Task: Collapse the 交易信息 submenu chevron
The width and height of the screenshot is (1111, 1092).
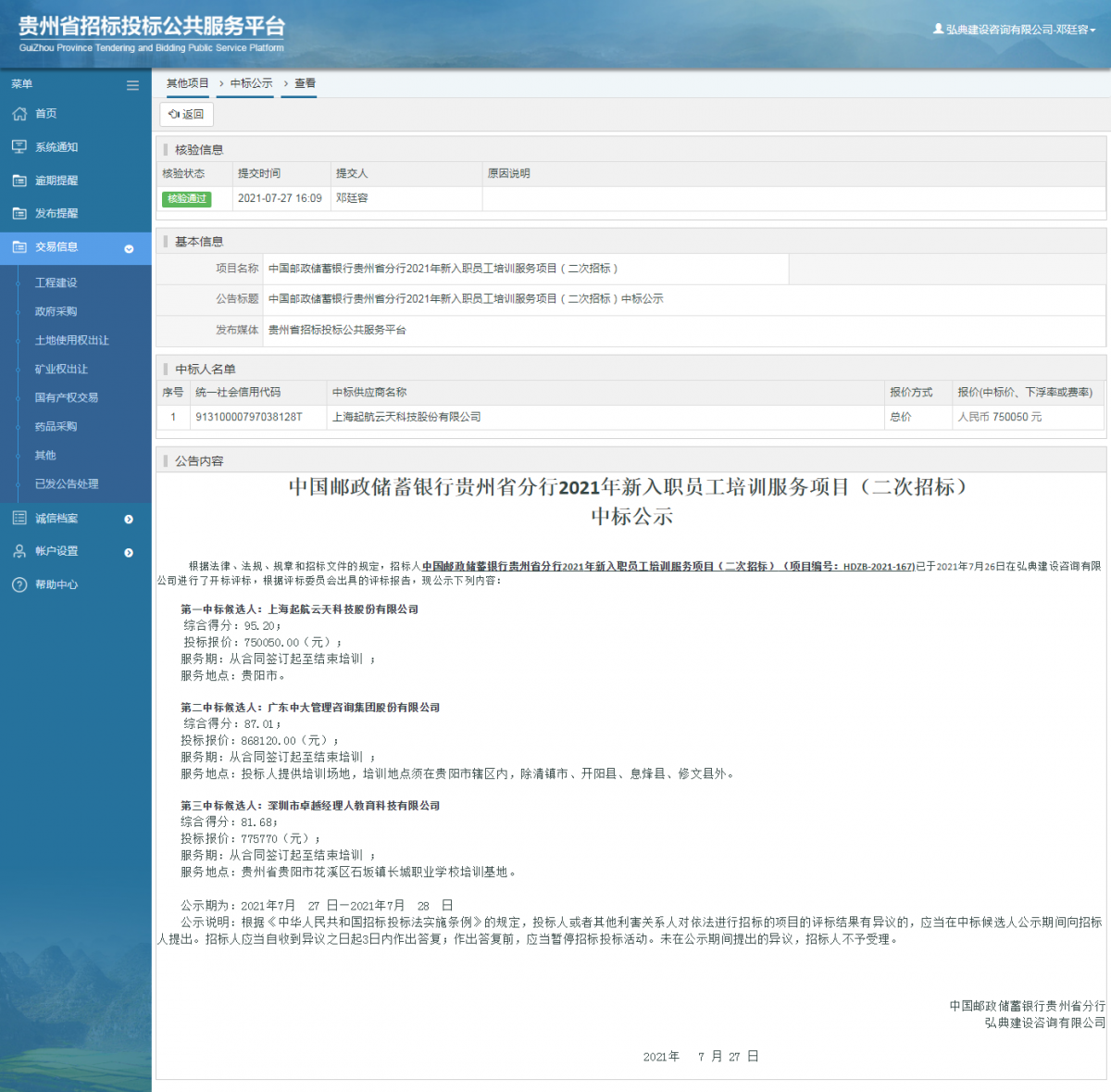Action: pyautogui.click(x=129, y=249)
